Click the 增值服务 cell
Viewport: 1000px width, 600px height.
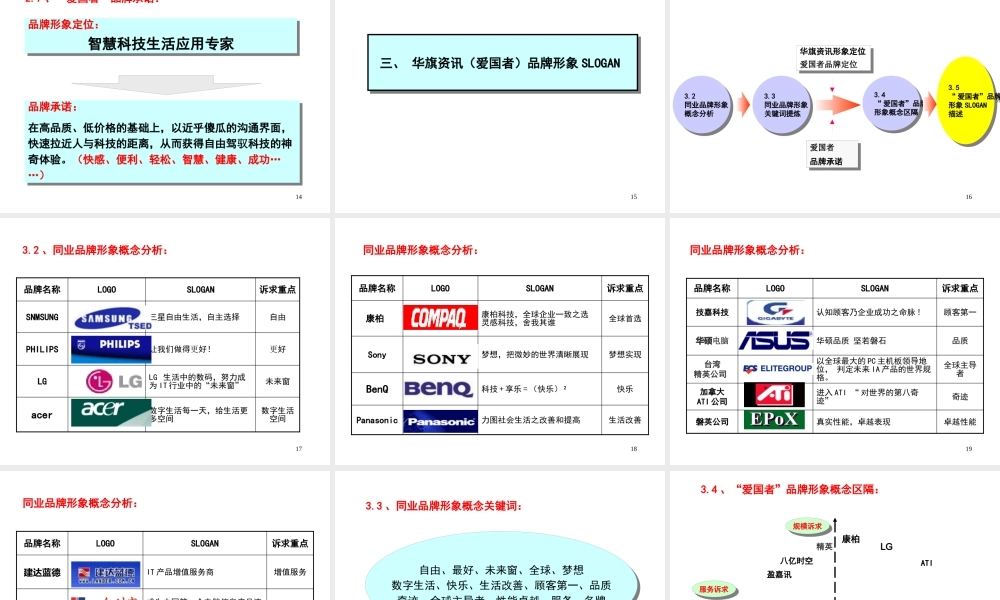point(290,573)
